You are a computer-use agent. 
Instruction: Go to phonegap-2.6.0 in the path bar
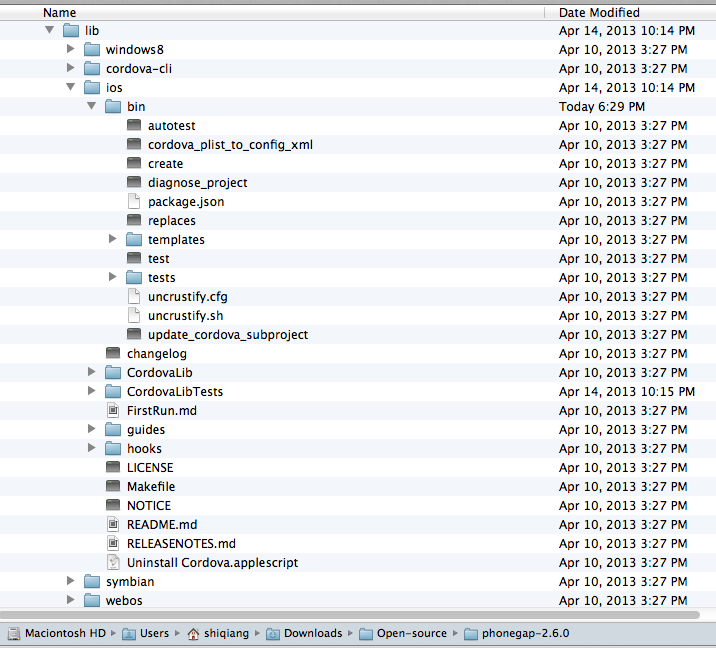coord(516,633)
